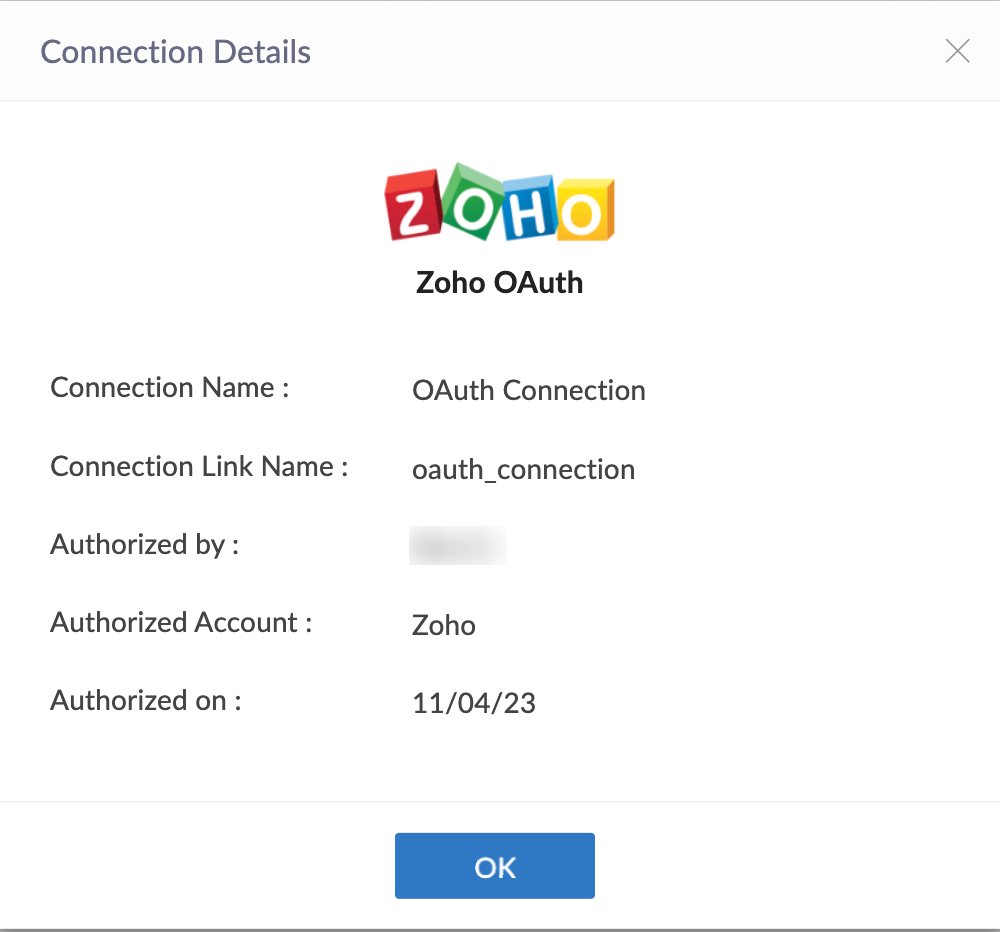1000x932 pixels.
Task: Click the red Z block in the logo
Action: click(x=413, y=206)
